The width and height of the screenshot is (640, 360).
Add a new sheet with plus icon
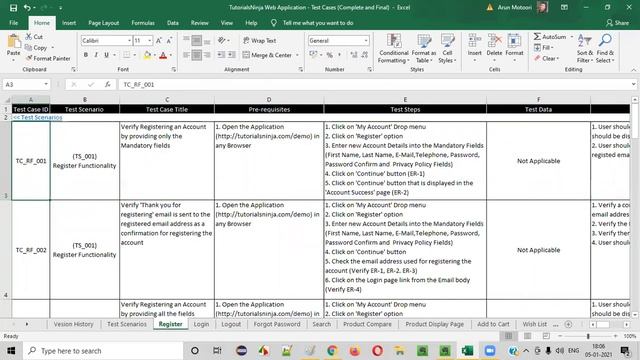pos(568,324)
